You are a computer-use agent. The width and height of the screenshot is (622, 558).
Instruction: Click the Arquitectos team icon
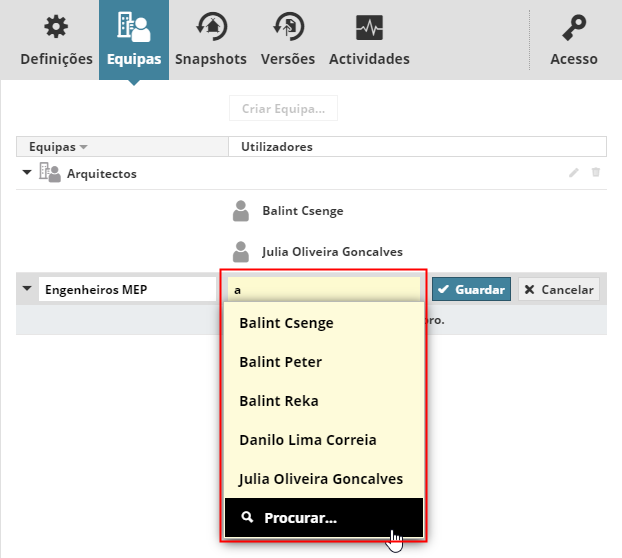(x=50, y=173)
